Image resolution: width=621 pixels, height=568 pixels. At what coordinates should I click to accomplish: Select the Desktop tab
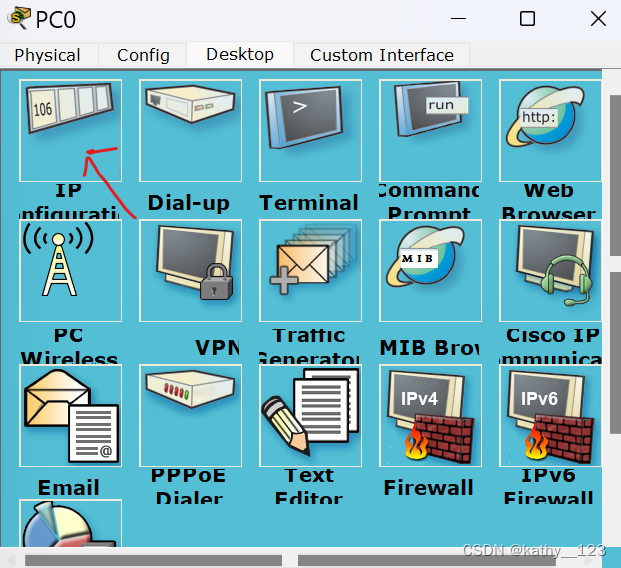point(240,54)
